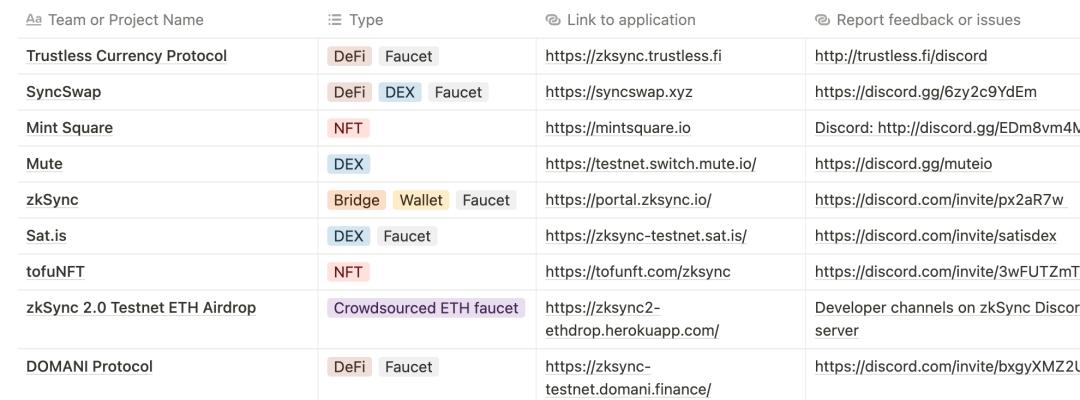This screenshot has width=1080, height=400.
Task: Click the Bridge tag in zkSync row
Action: tap(357, 200)
